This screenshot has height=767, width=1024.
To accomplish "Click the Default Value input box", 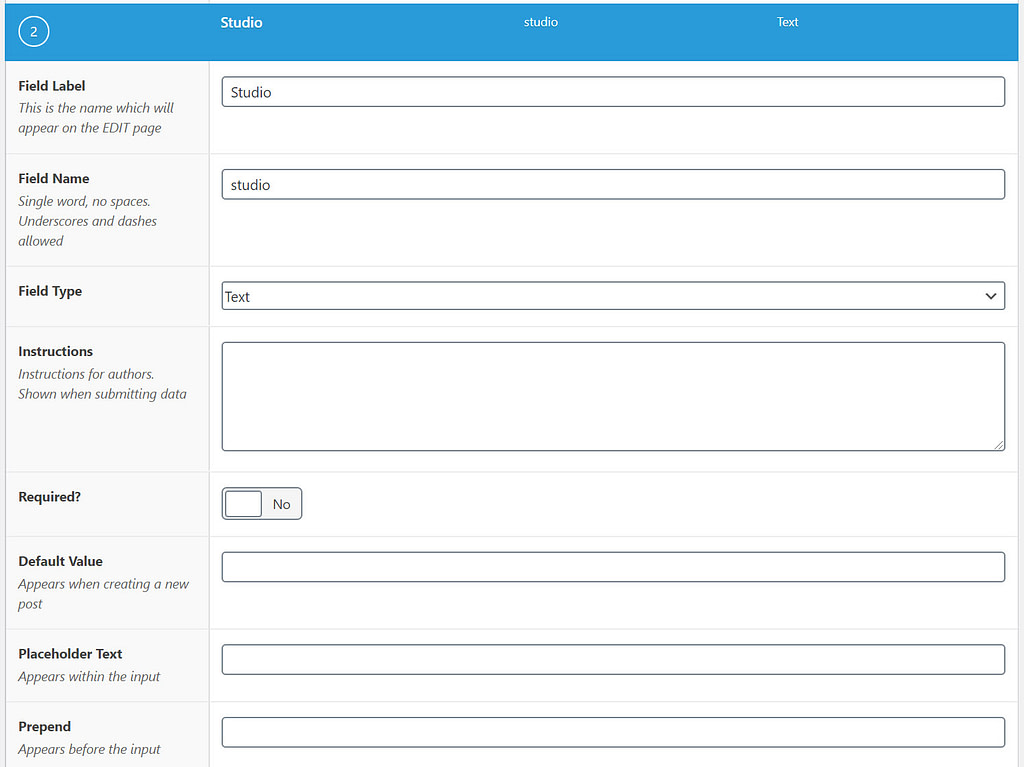I will 612,567.
